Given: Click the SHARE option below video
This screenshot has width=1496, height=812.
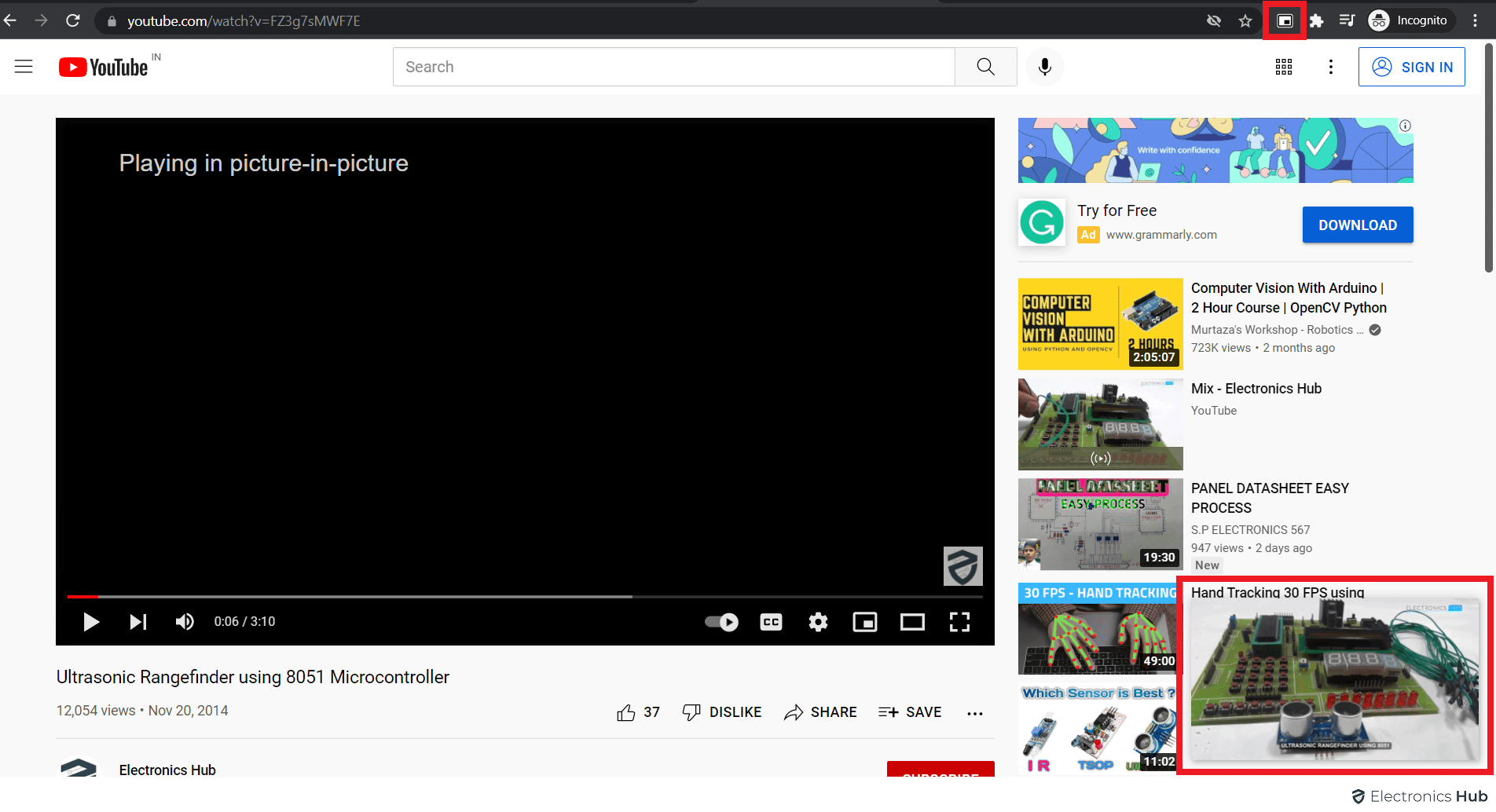Looking at the screenshot, I should [x=820, y=712].
